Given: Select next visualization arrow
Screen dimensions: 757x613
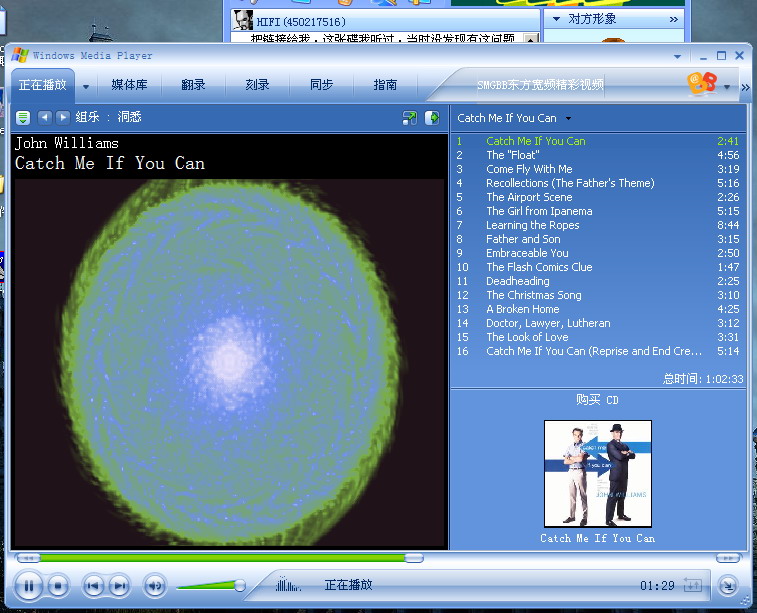Looking at the screenshot, I should [63, 117].
